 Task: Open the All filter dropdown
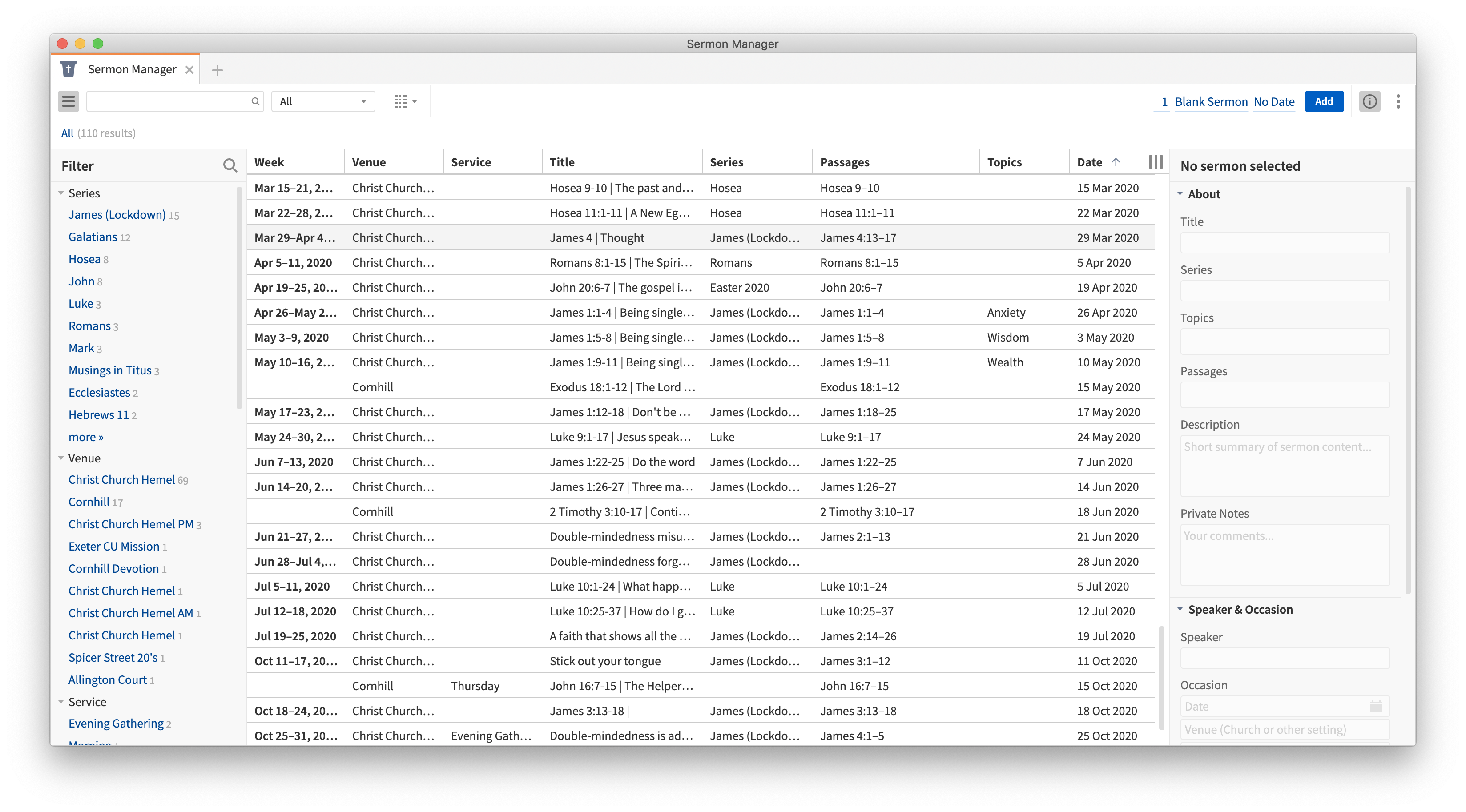click(x=322, y=101)
